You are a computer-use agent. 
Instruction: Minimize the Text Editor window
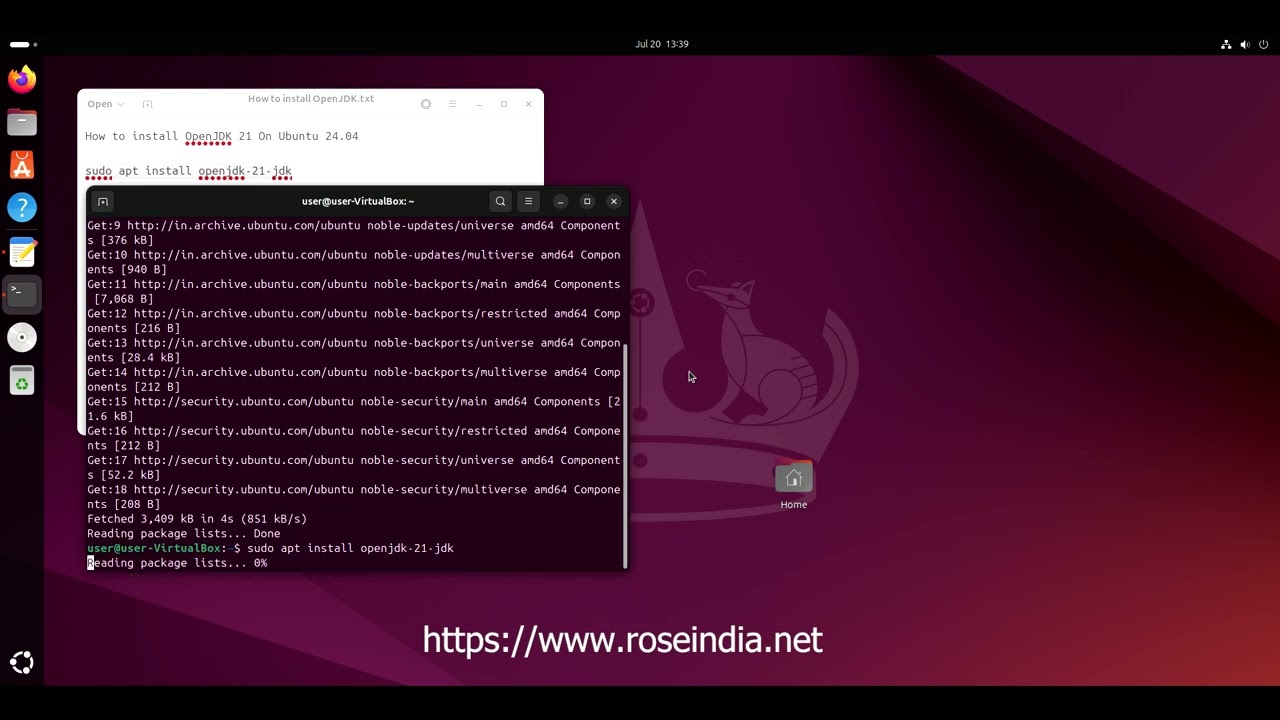479,104
